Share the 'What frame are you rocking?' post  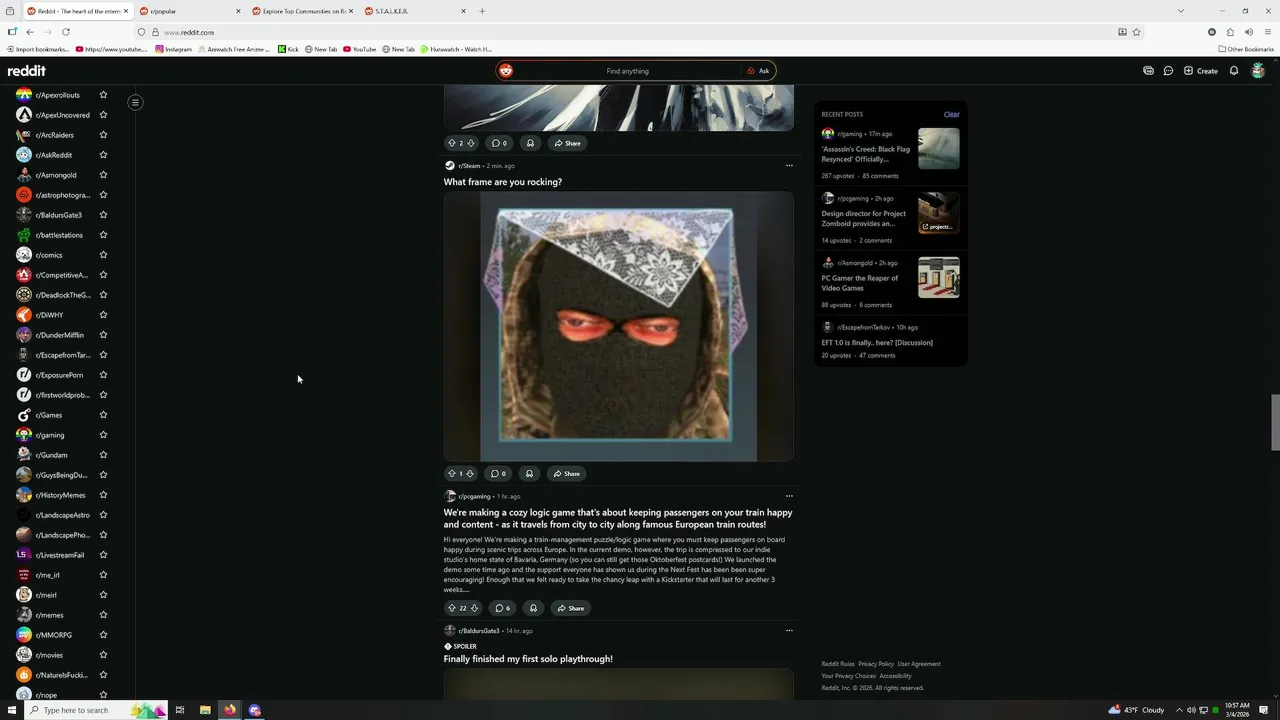567,474
